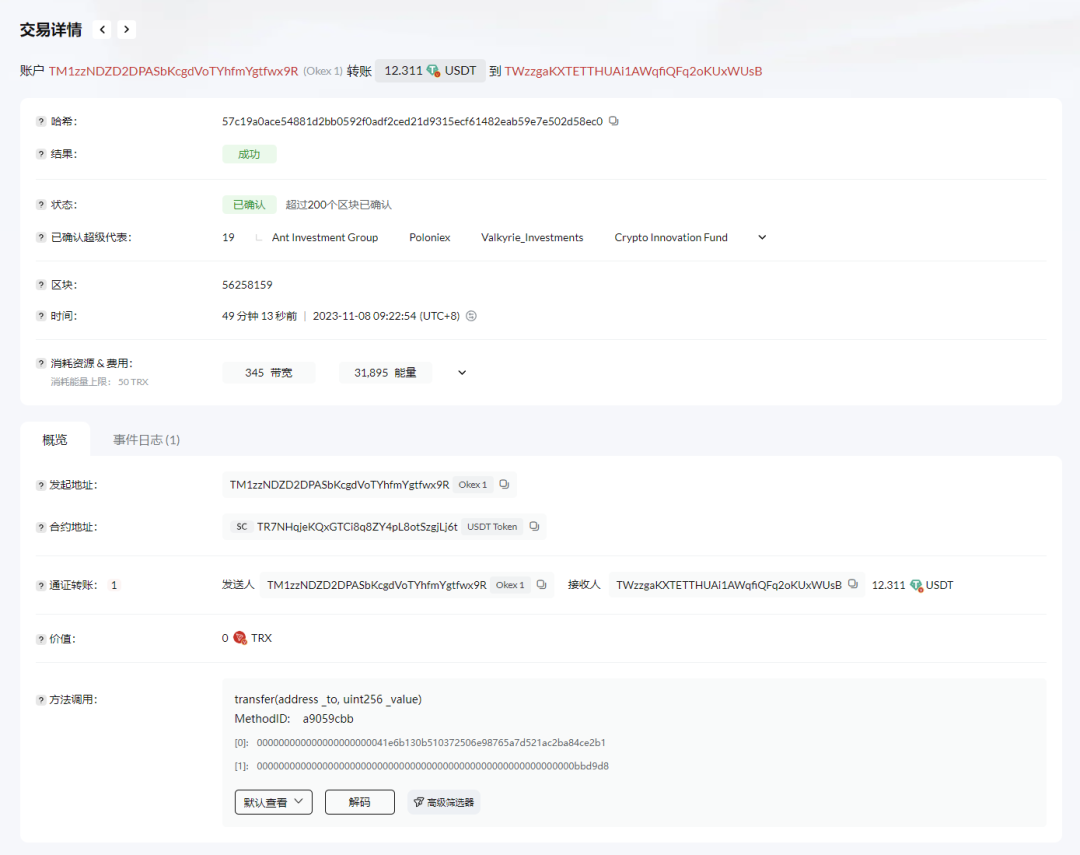The image size is (1080, 855).
Task: Click help icon beside 方法调用
Action: click(x=41, y=700)
